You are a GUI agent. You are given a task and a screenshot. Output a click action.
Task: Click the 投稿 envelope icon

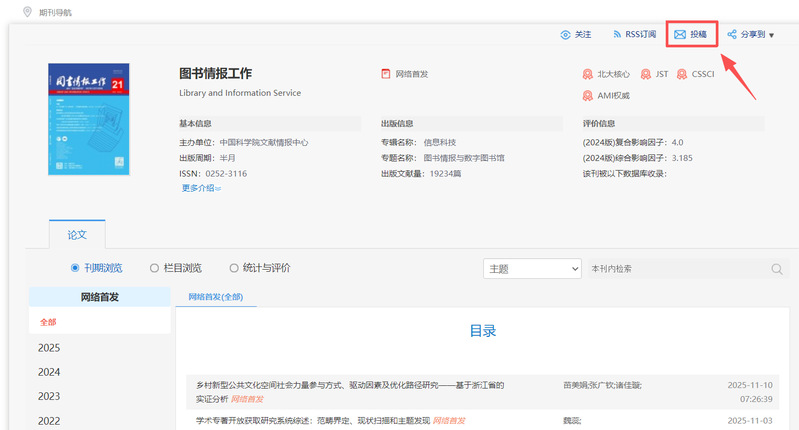[x=680, y=35]
